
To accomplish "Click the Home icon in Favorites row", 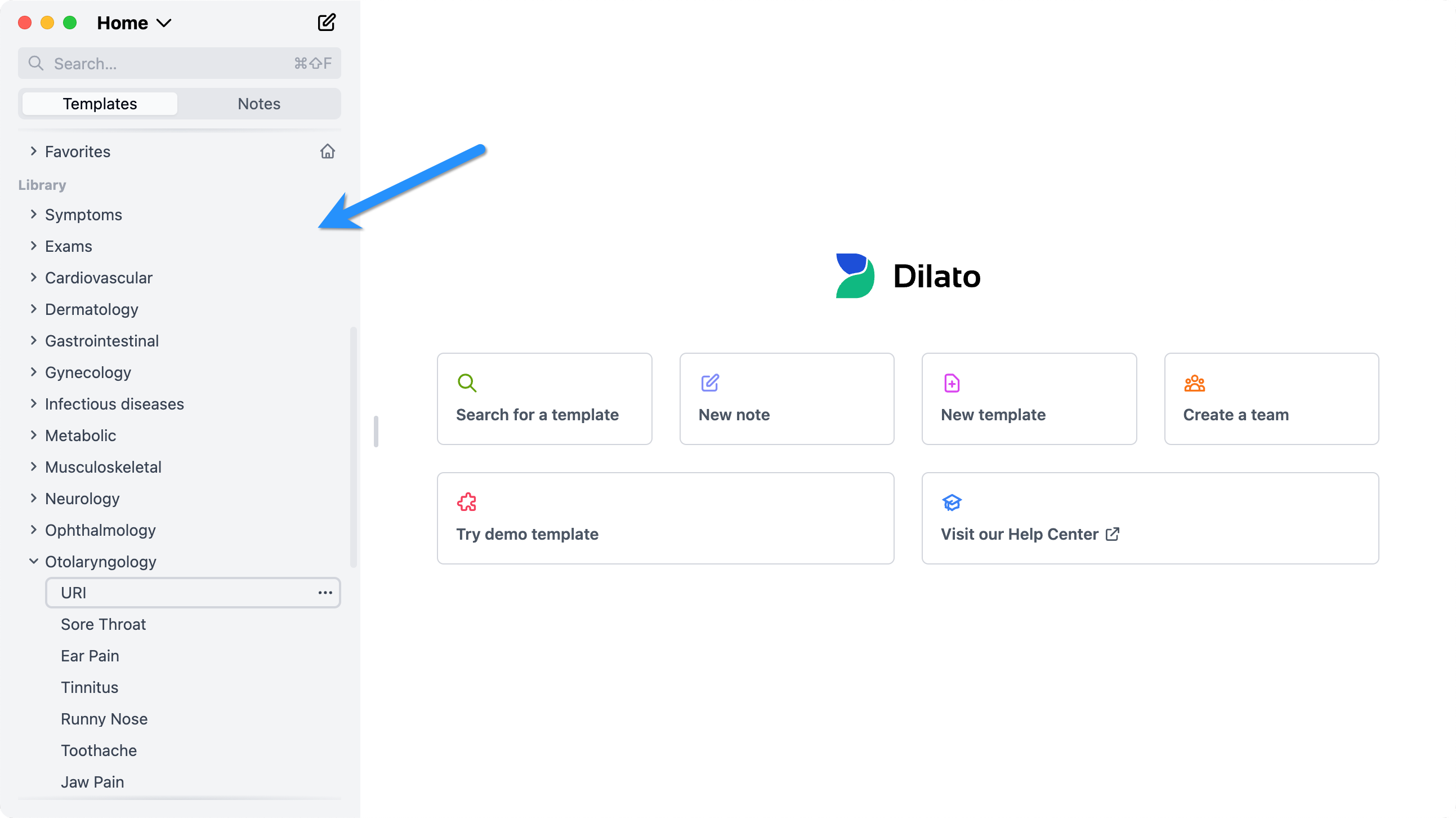I will pos(327,151).
